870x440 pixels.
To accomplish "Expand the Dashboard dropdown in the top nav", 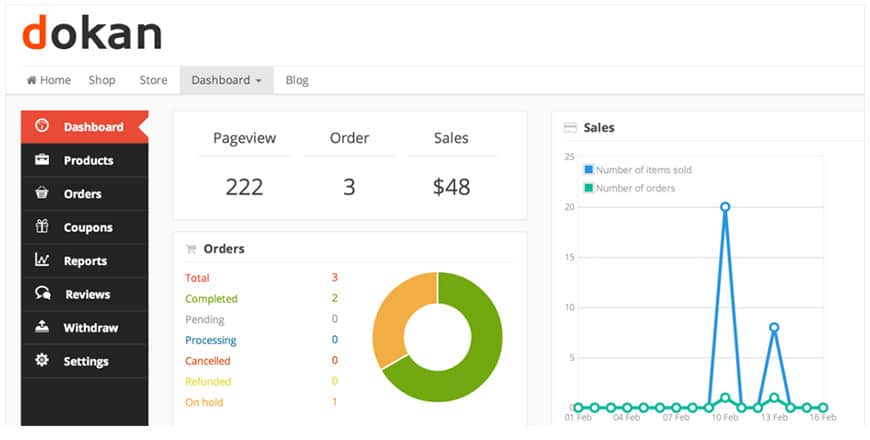I will pyautogui.click(x=226, y=80).
